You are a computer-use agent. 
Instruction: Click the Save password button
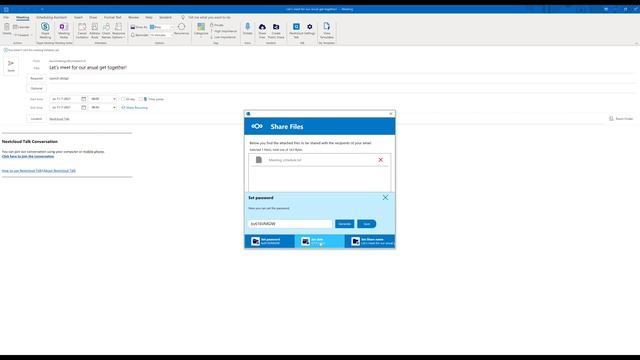click(x=367, y=224)
